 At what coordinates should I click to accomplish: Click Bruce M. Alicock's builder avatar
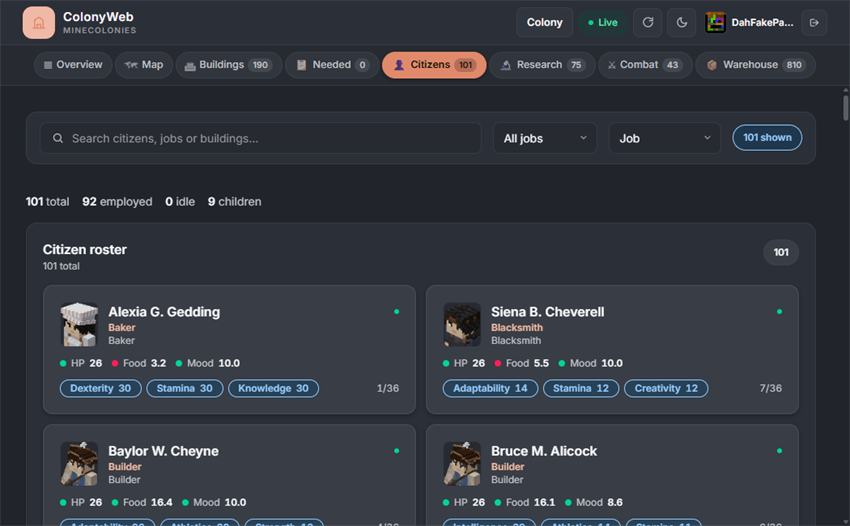(462, 464)
